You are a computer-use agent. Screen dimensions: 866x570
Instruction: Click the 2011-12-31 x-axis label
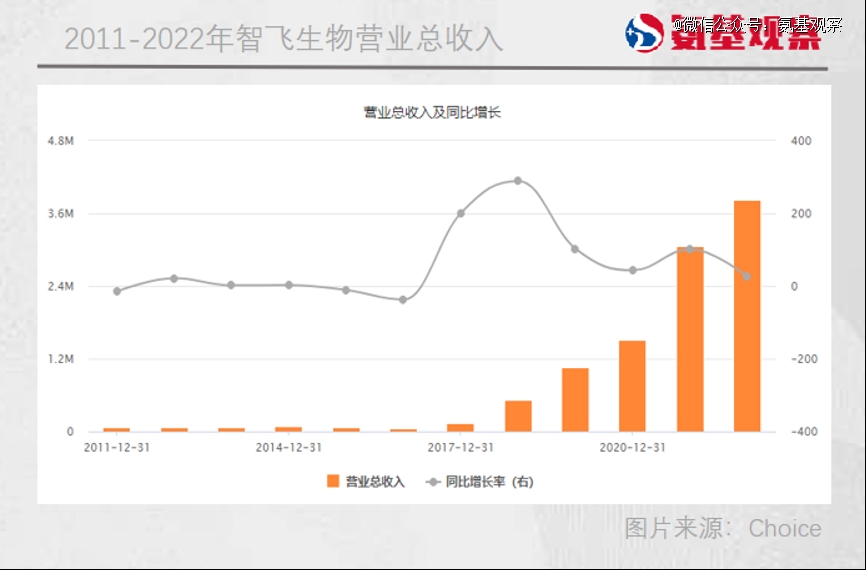pos(117,447)
